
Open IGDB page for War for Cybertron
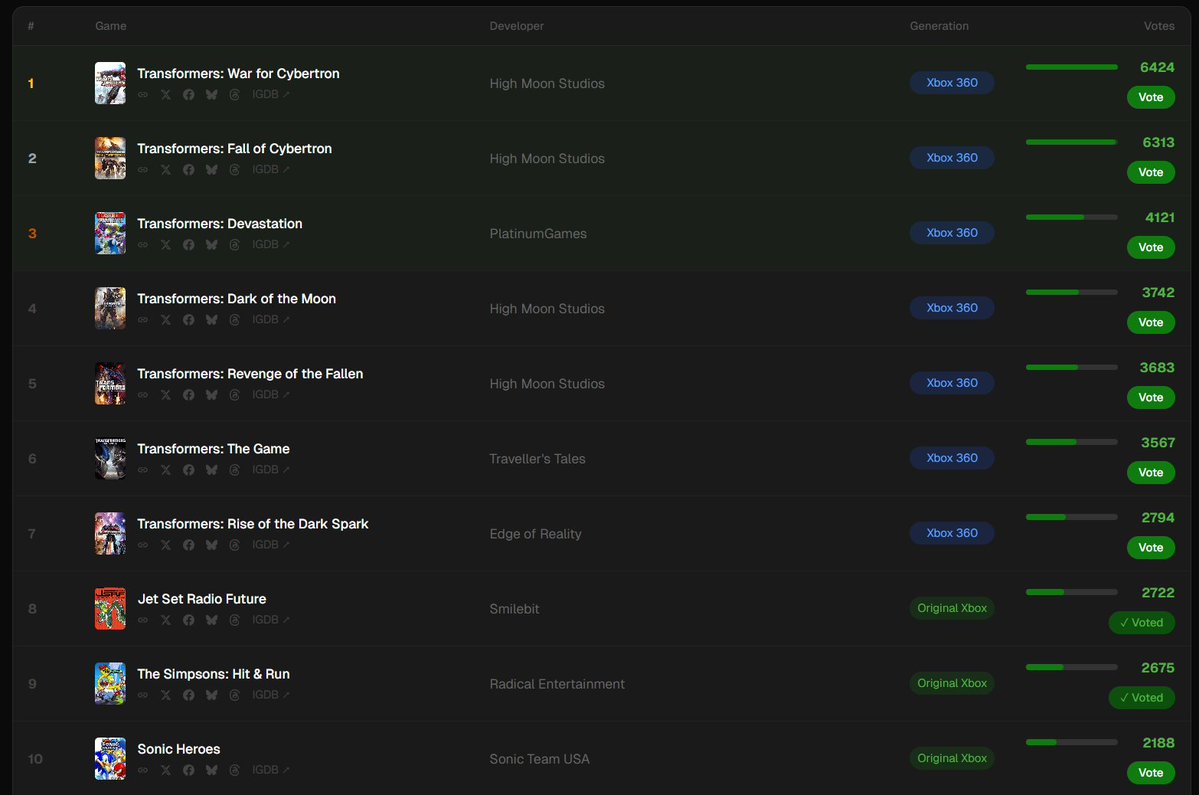(271, 95)
